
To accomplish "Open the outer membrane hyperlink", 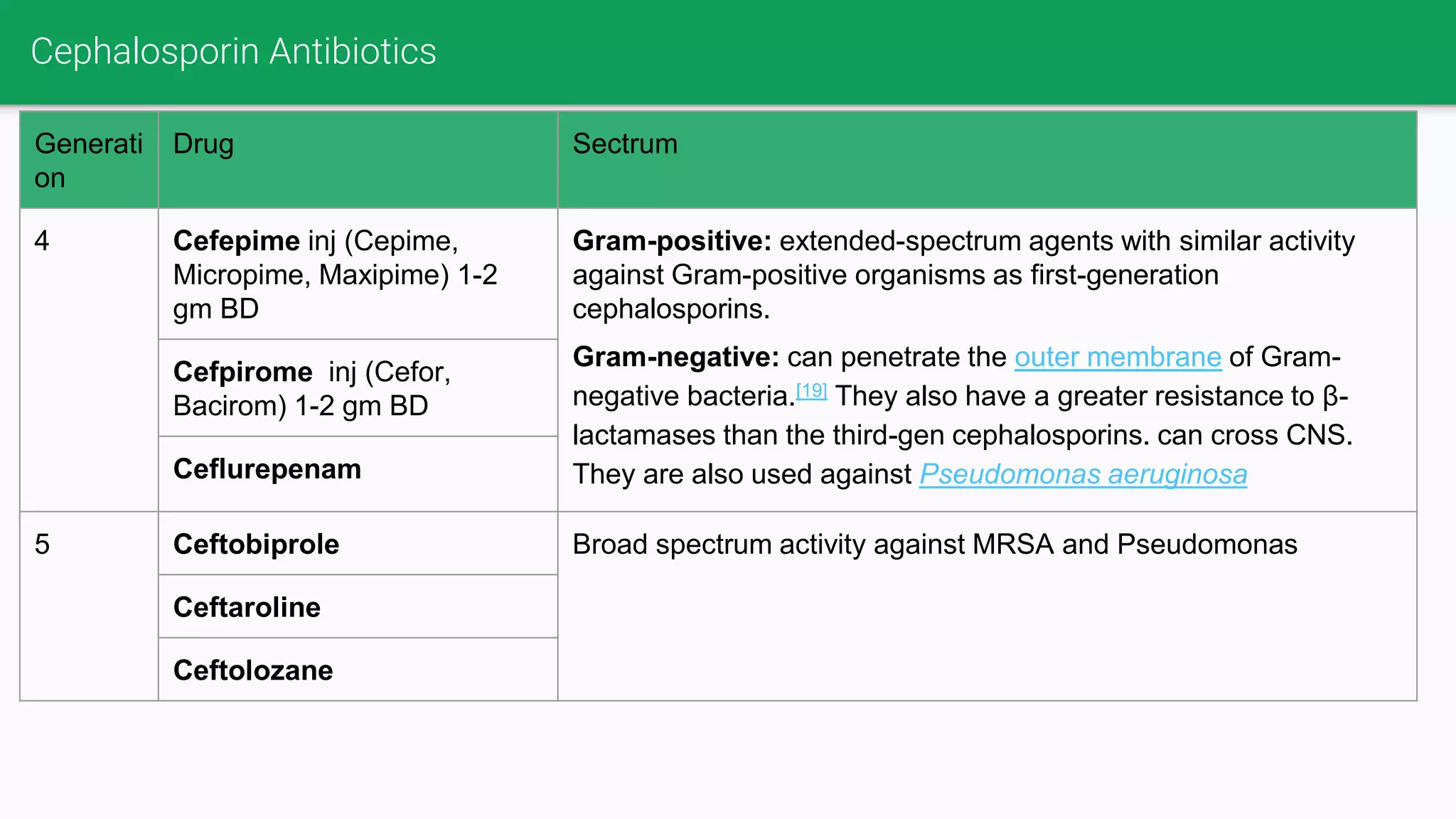I will 1117,358.
